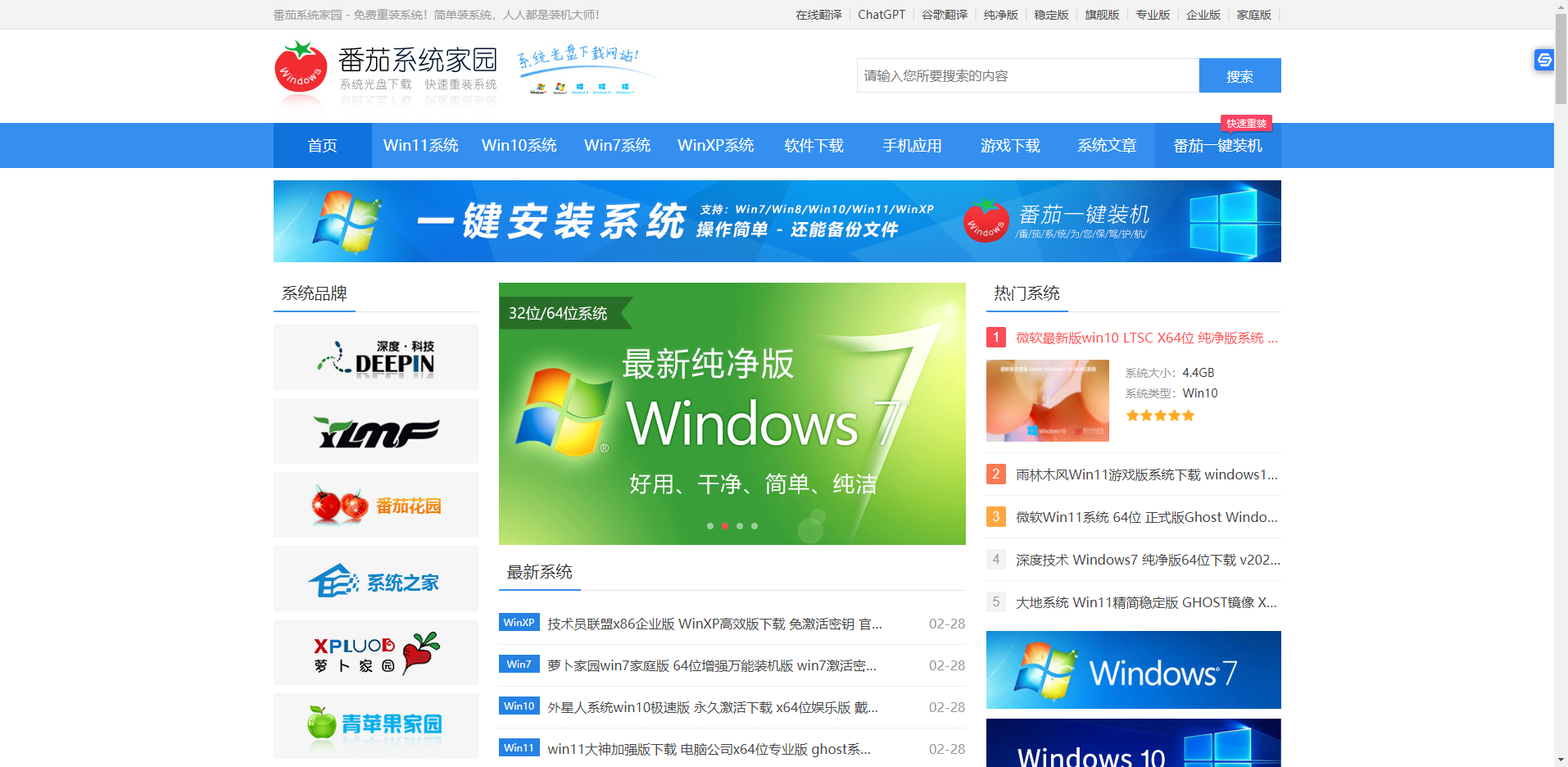This screenshot has width=1568, height=767.
Task: Open the Win7系统 navigation tab
Action: (x=618, y=146)
